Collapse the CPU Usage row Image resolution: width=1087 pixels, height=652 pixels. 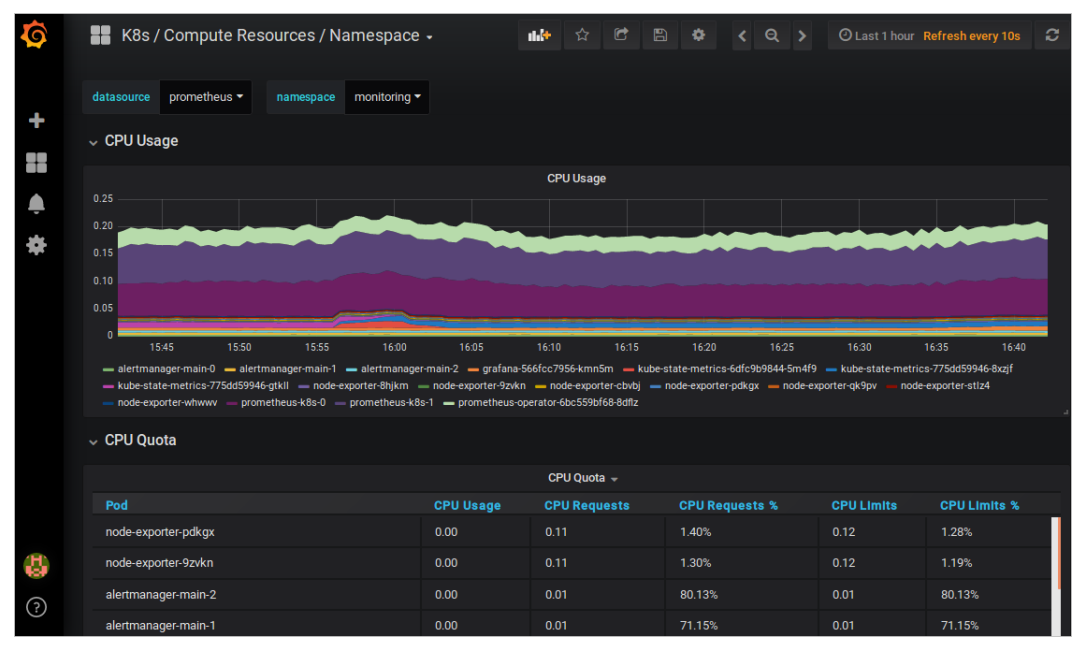140,141
